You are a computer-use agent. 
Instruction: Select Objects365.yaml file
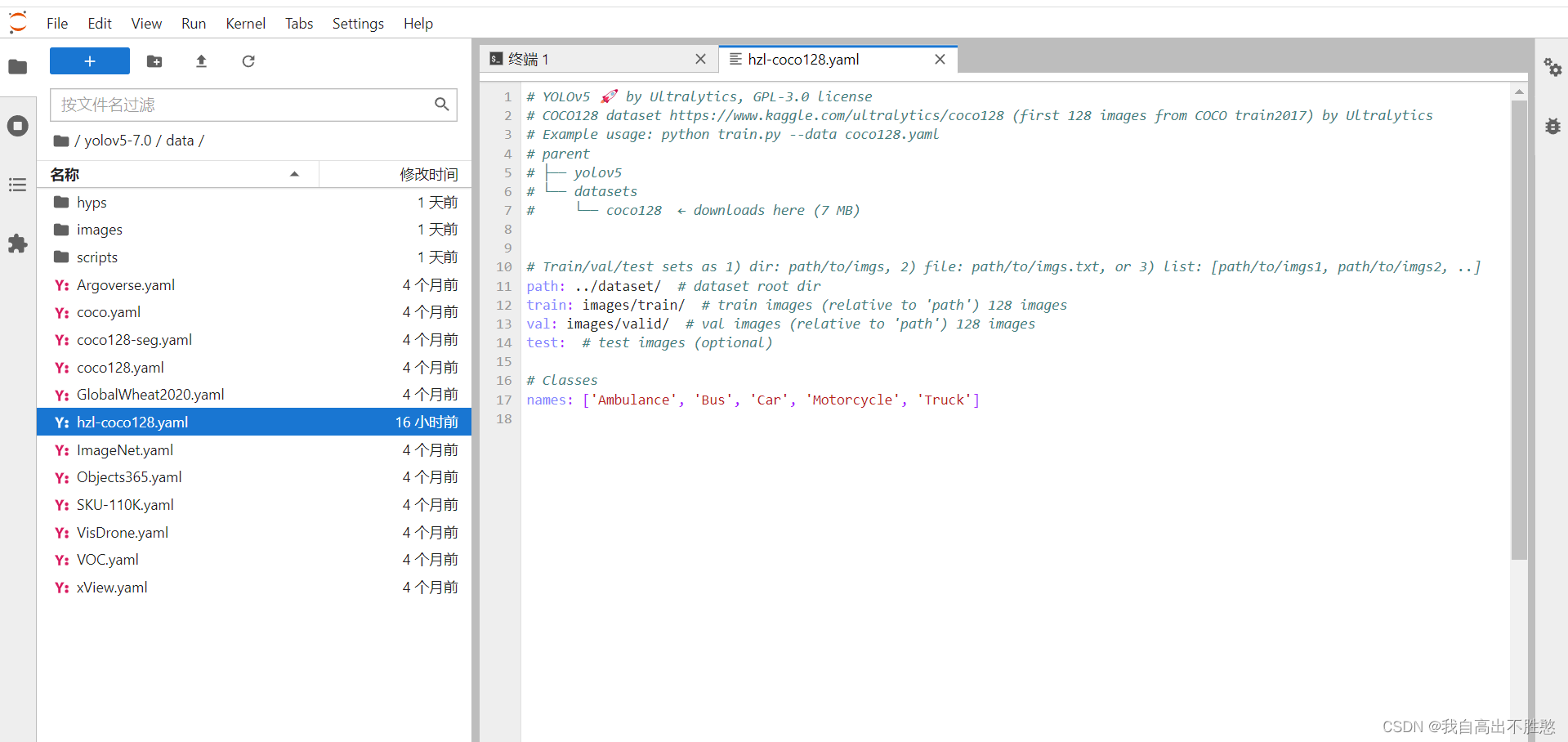tap(254, 477)
